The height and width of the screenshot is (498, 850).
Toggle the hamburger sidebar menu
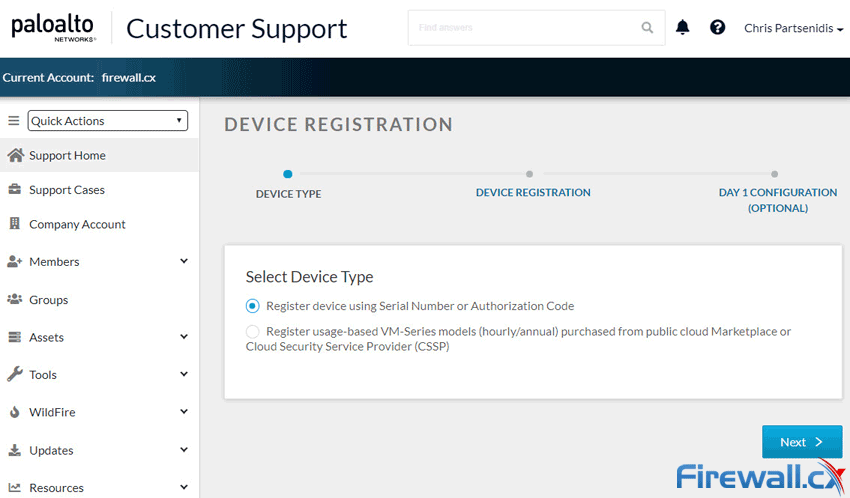(x=14, y=120)
